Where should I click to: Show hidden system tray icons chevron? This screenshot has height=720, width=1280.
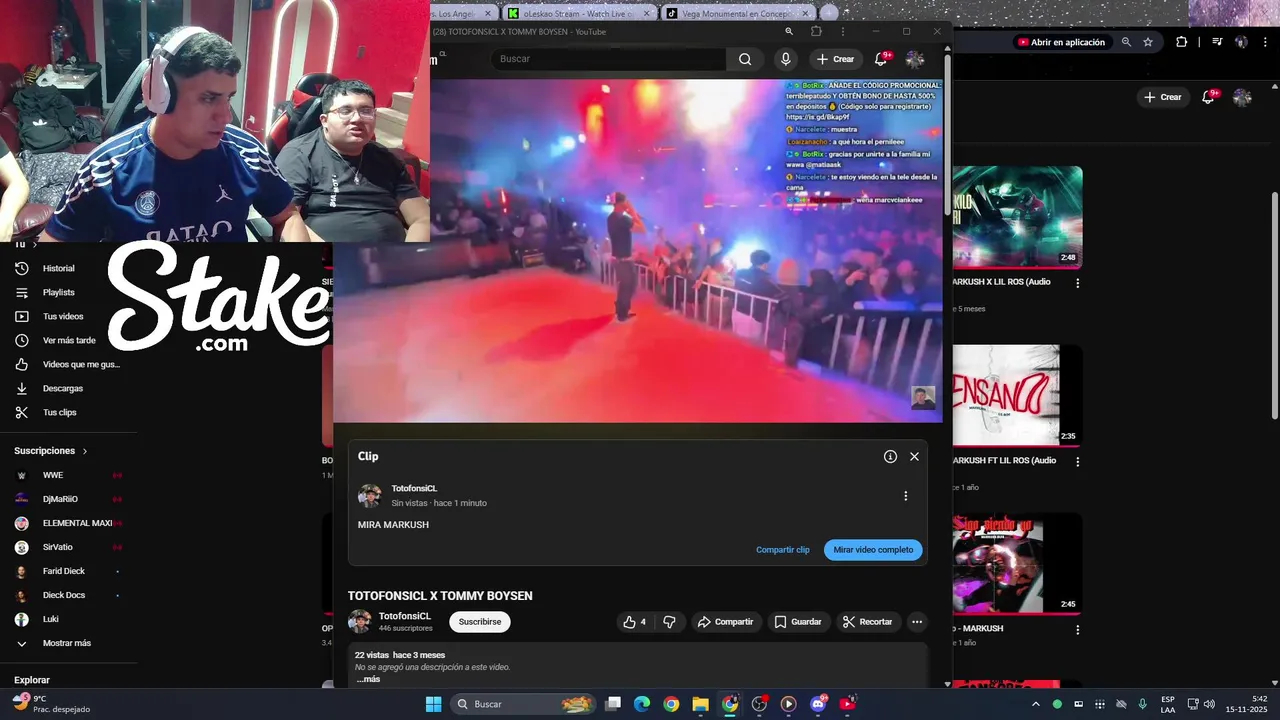1035,704
